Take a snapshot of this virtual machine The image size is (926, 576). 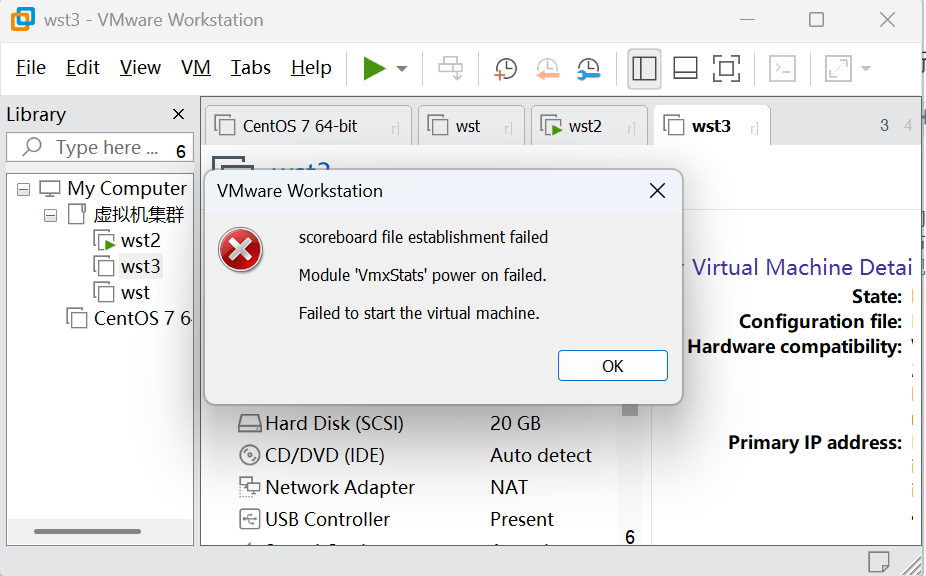505,69
